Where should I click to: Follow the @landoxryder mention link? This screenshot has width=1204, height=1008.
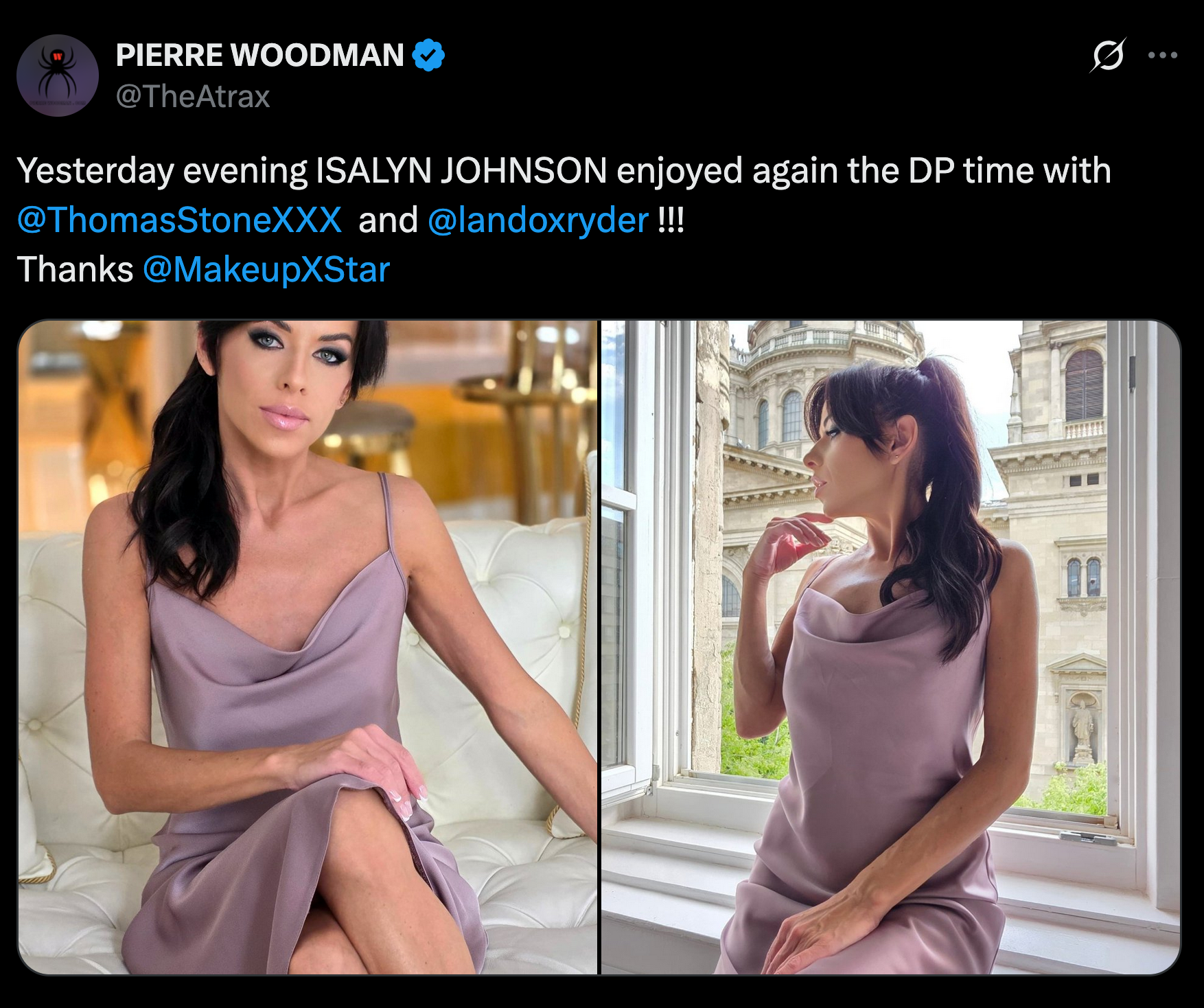point(538,220)
